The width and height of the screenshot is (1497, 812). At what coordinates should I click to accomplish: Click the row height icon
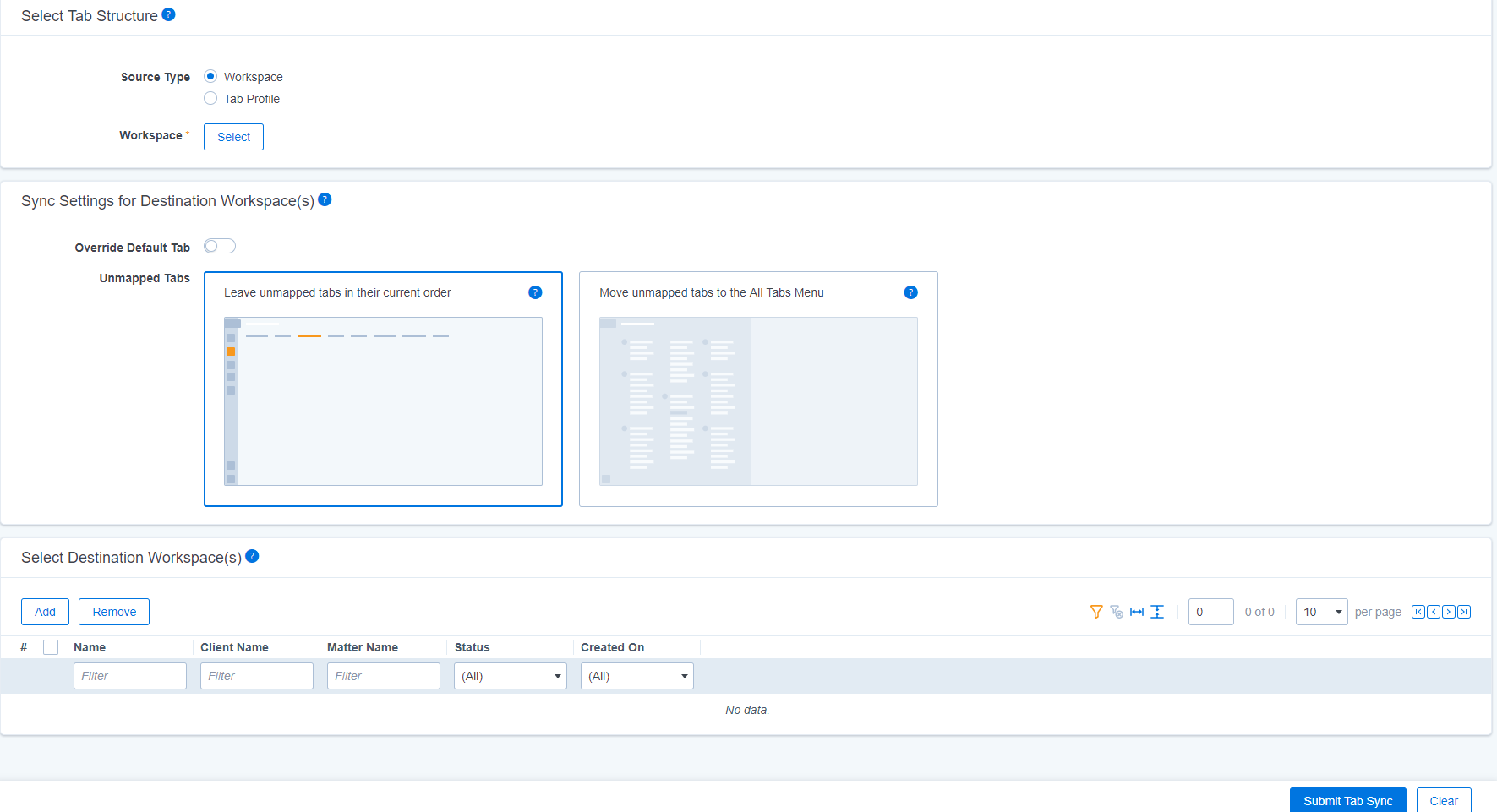coord(1157,612)
